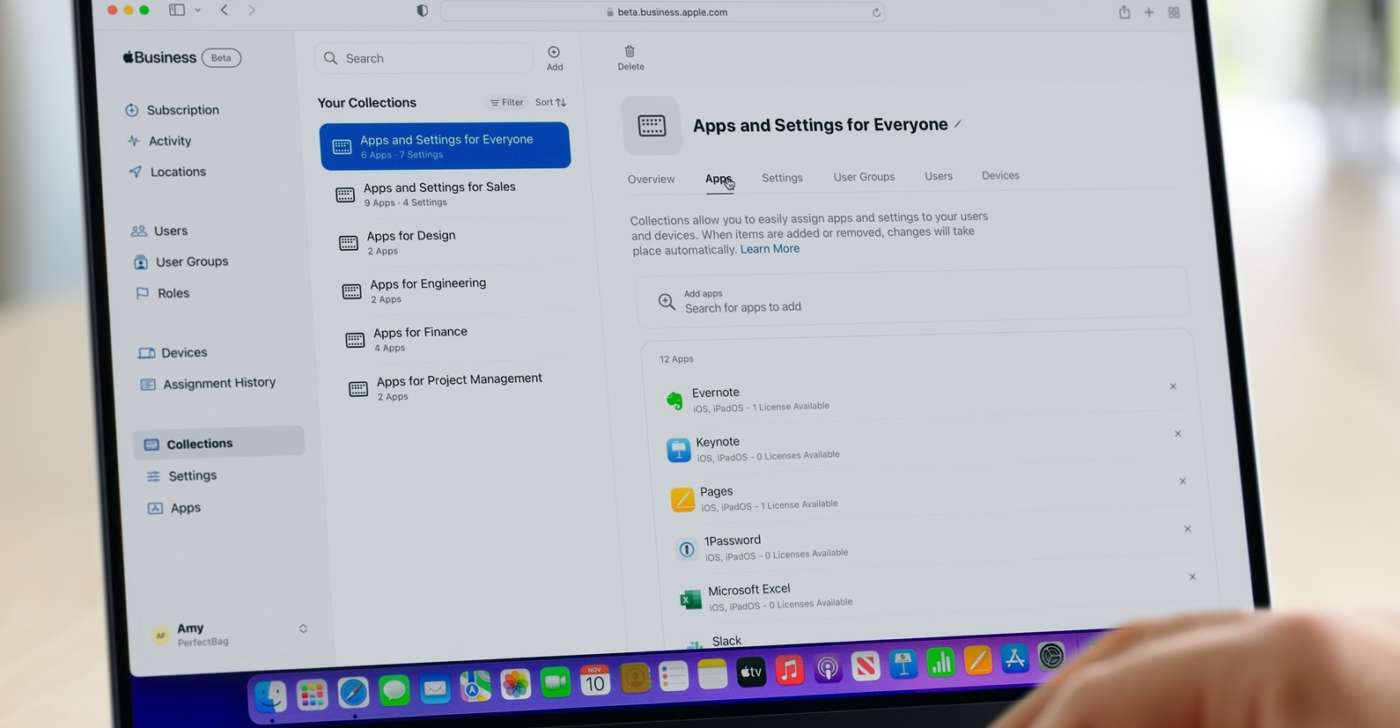This screenshot has height=728, width=1400.
Task: Remove 1Password from the collection
Action: [1188, 529]
